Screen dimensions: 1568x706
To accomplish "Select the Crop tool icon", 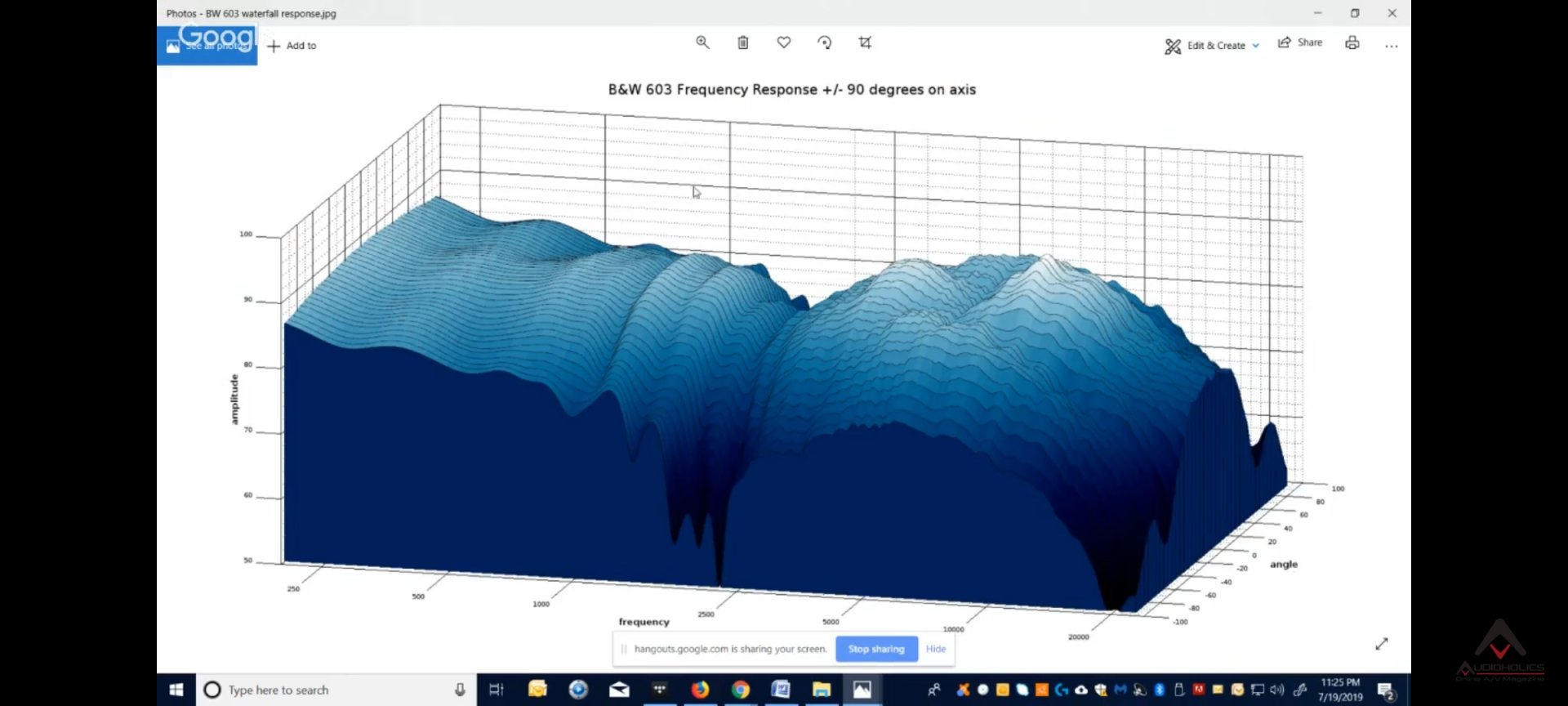I will tap(865, 42).
